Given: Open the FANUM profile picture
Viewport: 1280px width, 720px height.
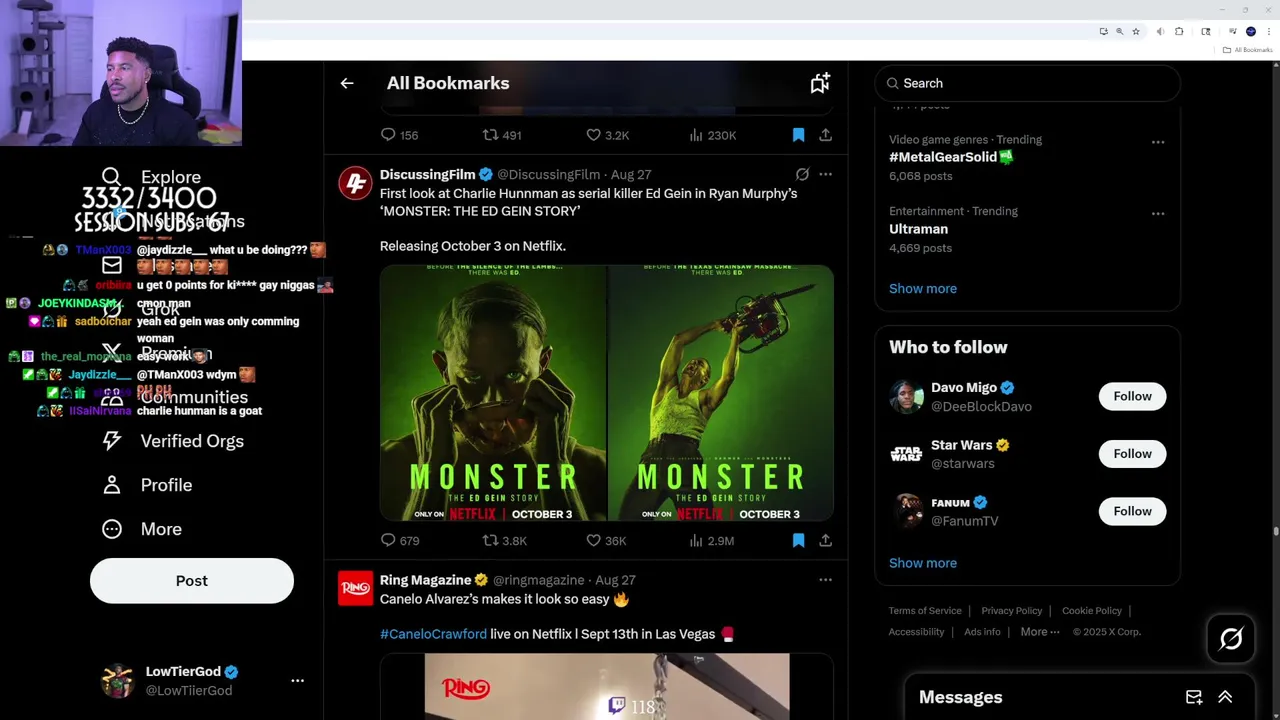Looking at the screenshot, I should point(906,511).
